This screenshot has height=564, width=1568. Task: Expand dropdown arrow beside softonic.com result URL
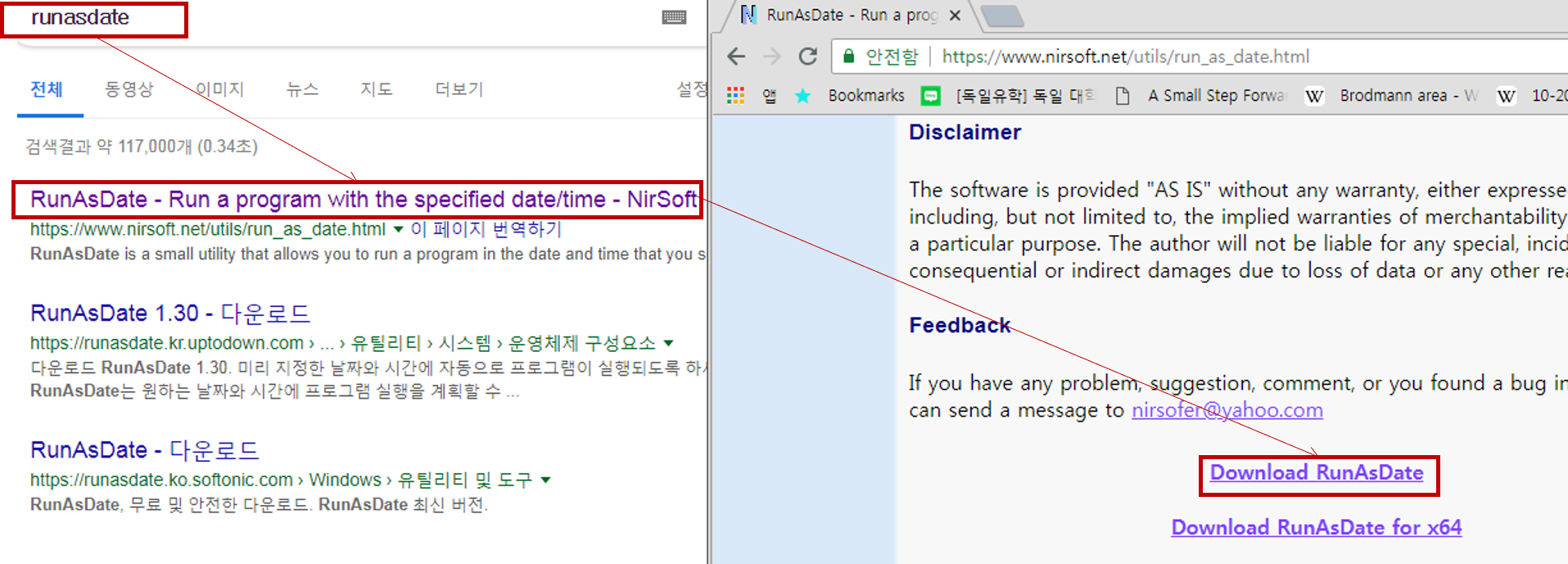pyautogui.click(x=545, y=480)
